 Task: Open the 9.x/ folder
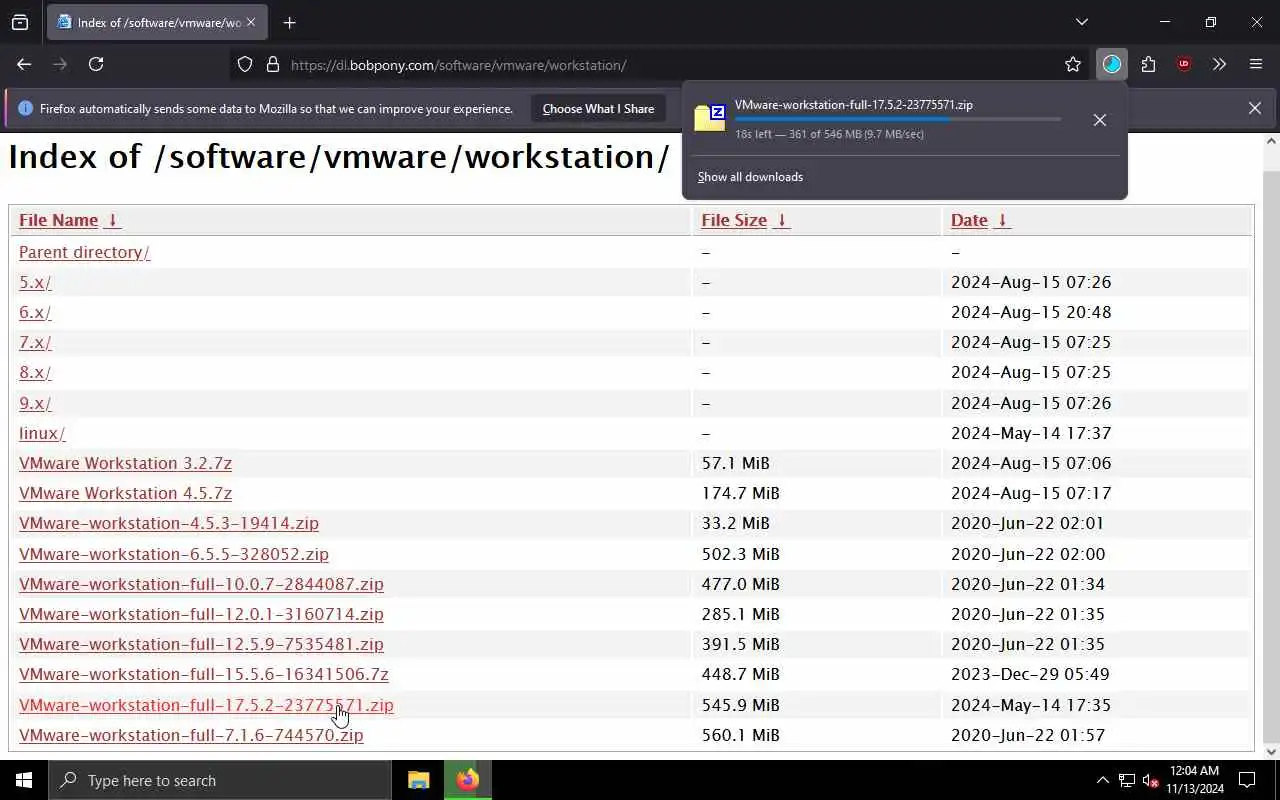35,403
